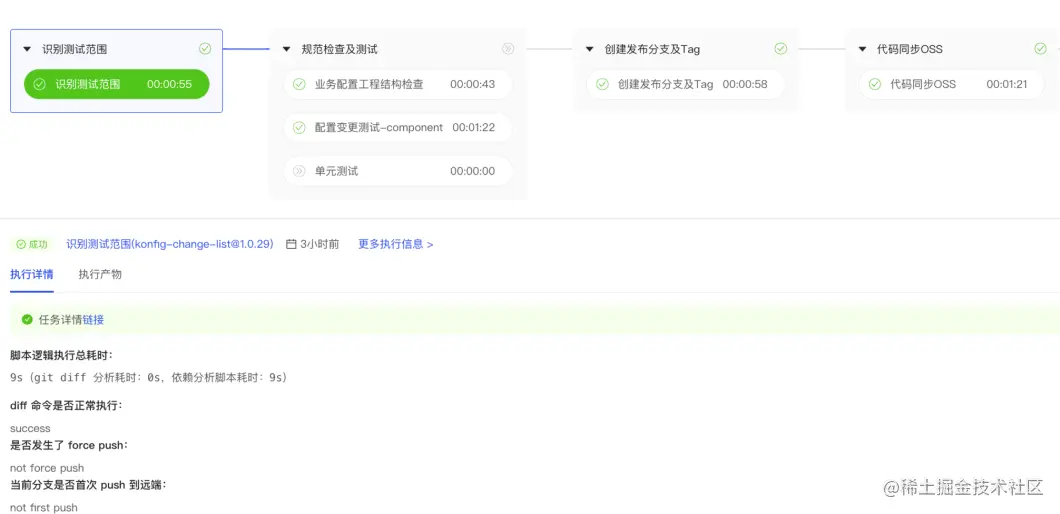Click check icon beside 业务配置工程结构检查

click(299, 85)
